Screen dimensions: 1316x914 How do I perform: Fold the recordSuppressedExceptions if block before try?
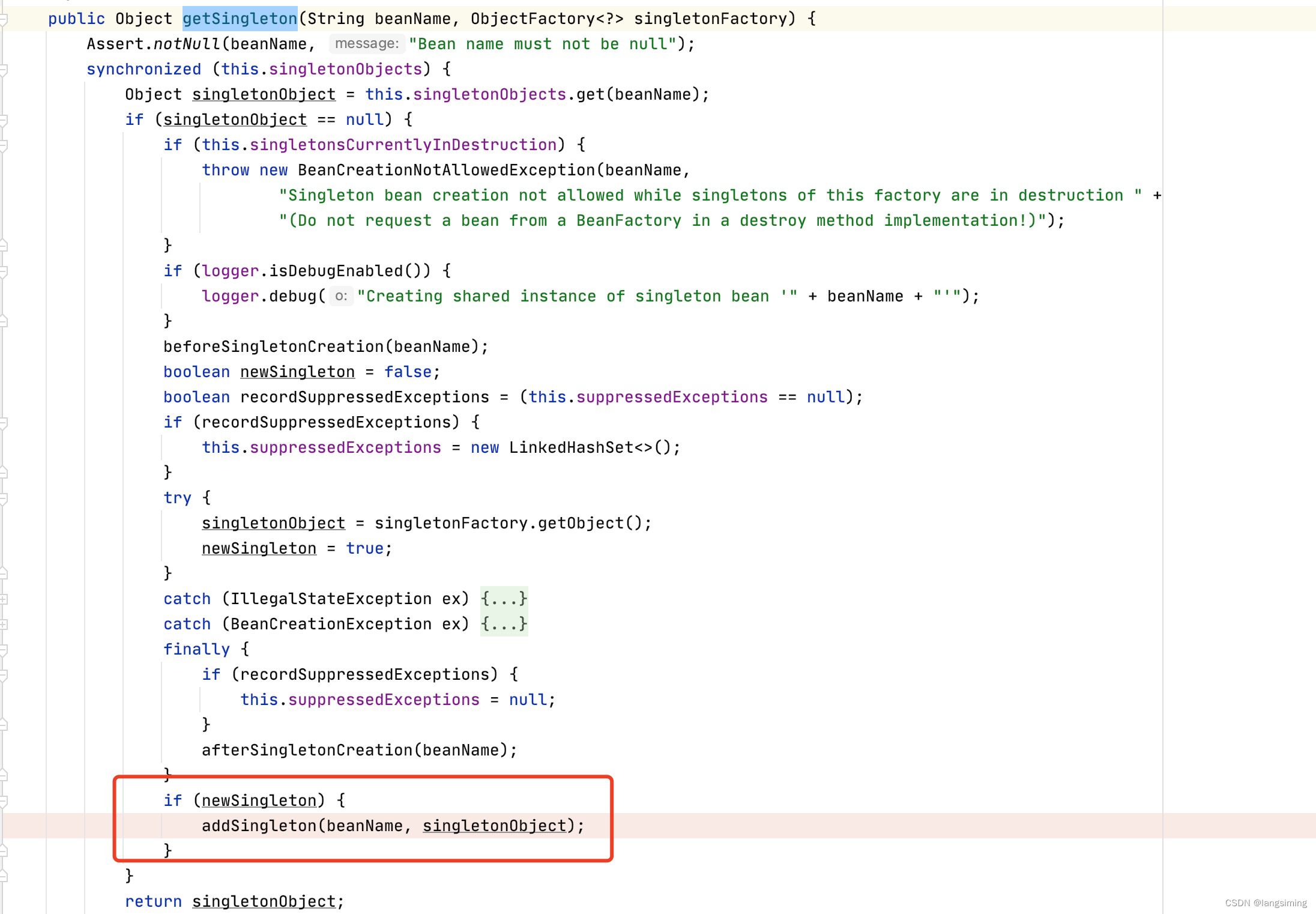[x=3, y=423]
